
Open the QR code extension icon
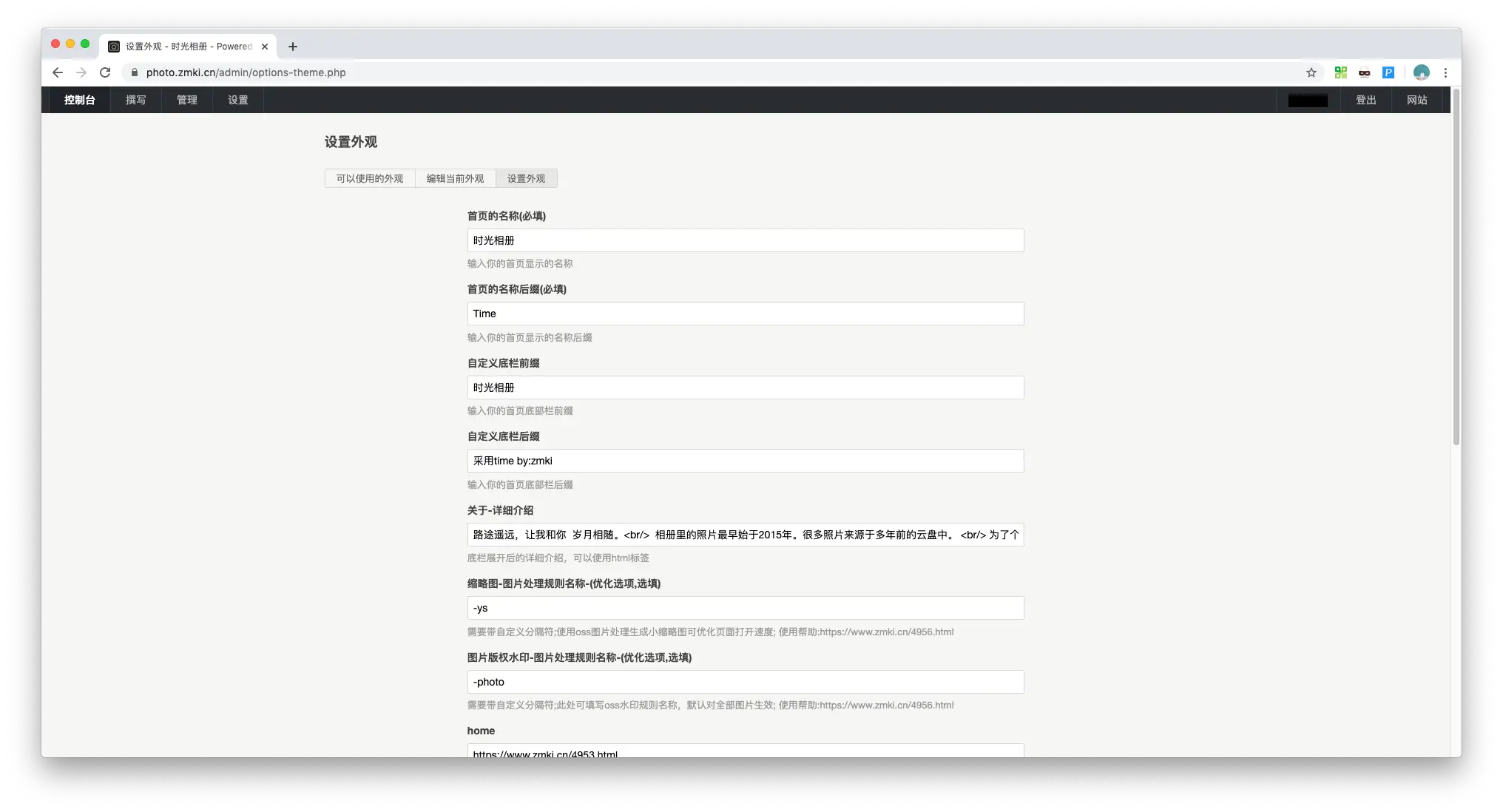pos(1341,72)
